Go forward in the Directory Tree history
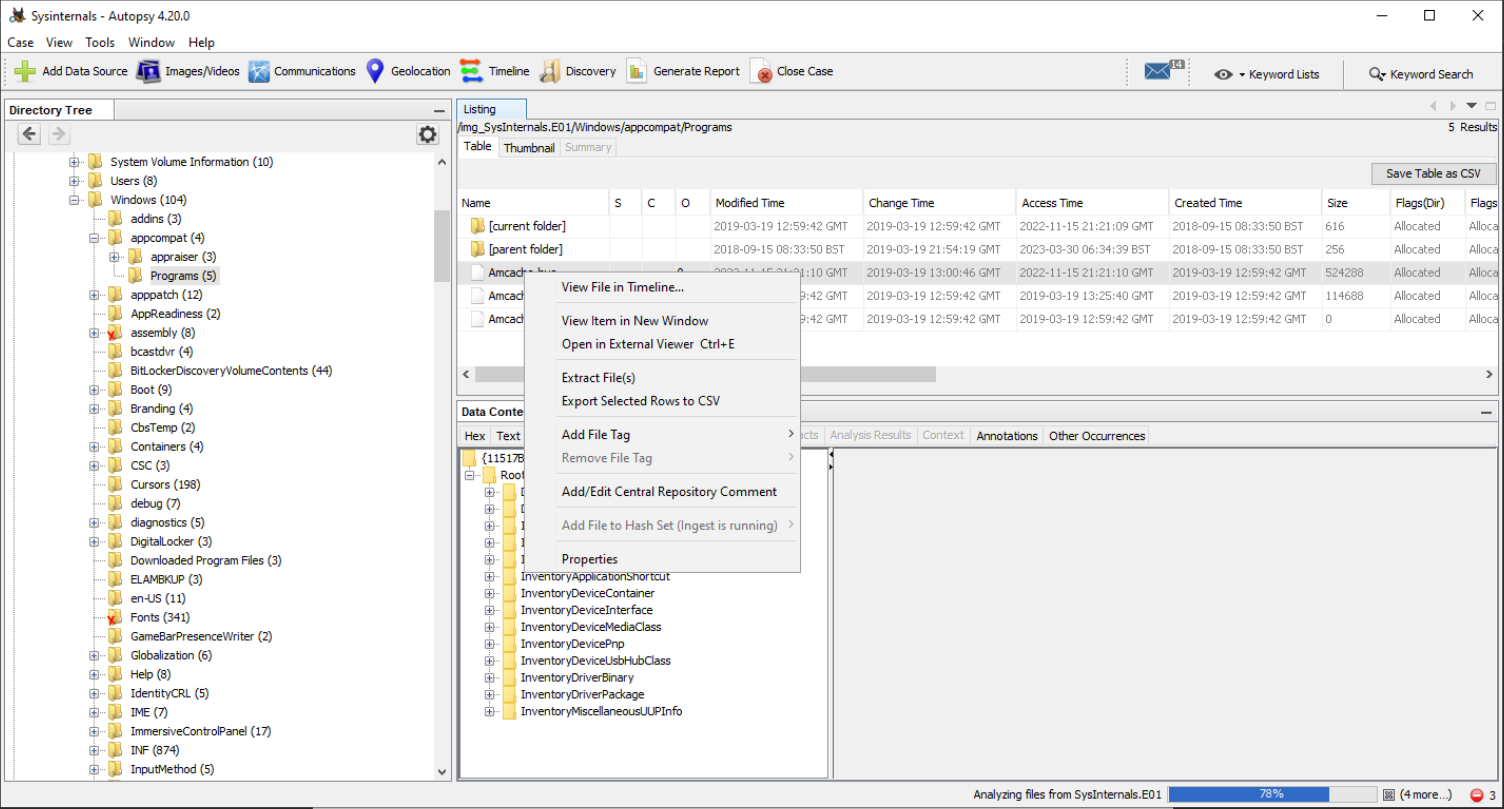 pyautogui.click(x=59, y=134)
